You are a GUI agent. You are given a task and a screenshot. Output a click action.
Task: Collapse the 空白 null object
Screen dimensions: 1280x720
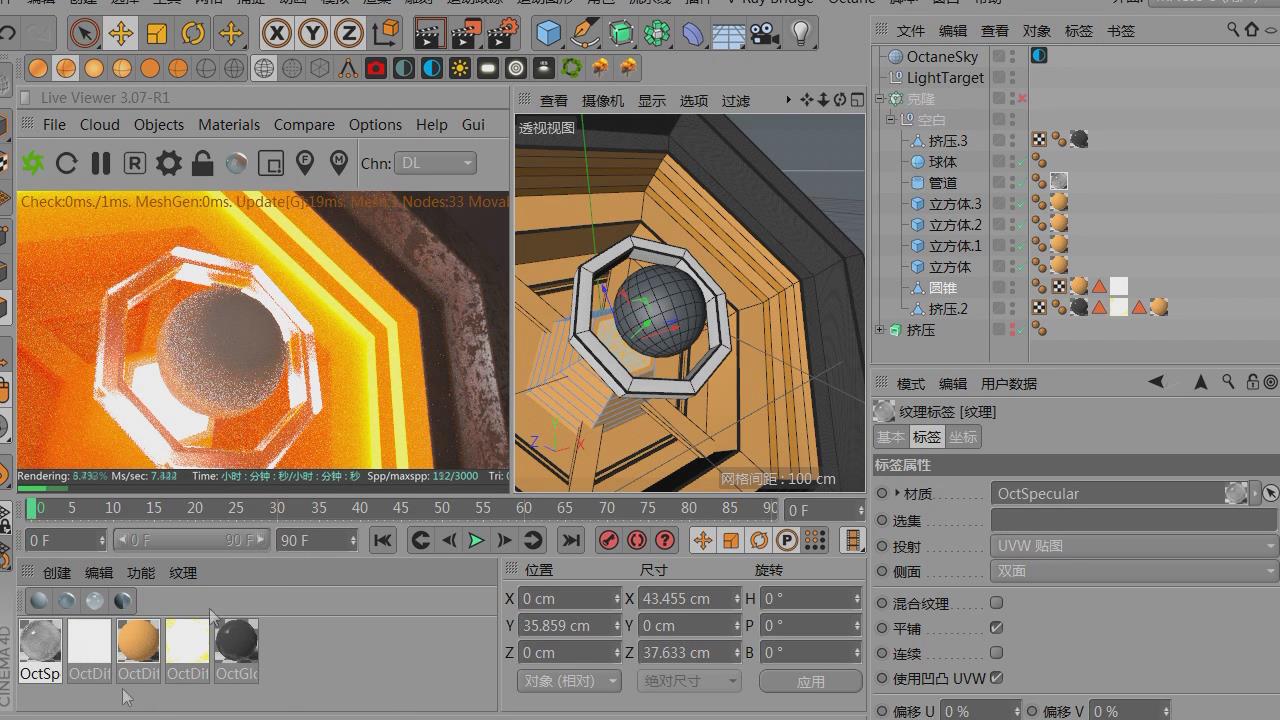[891, 120]
